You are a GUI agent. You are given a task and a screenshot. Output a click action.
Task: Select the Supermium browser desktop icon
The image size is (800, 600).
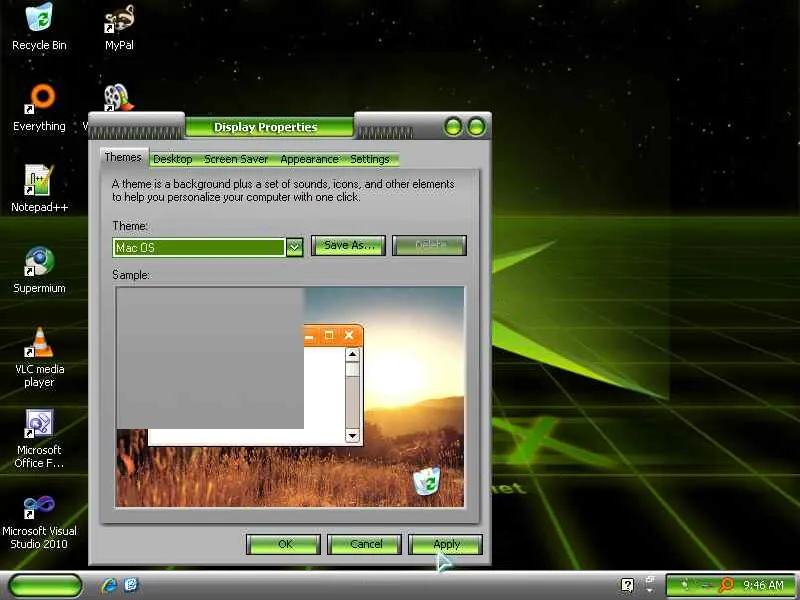click(x=39, y=270)
